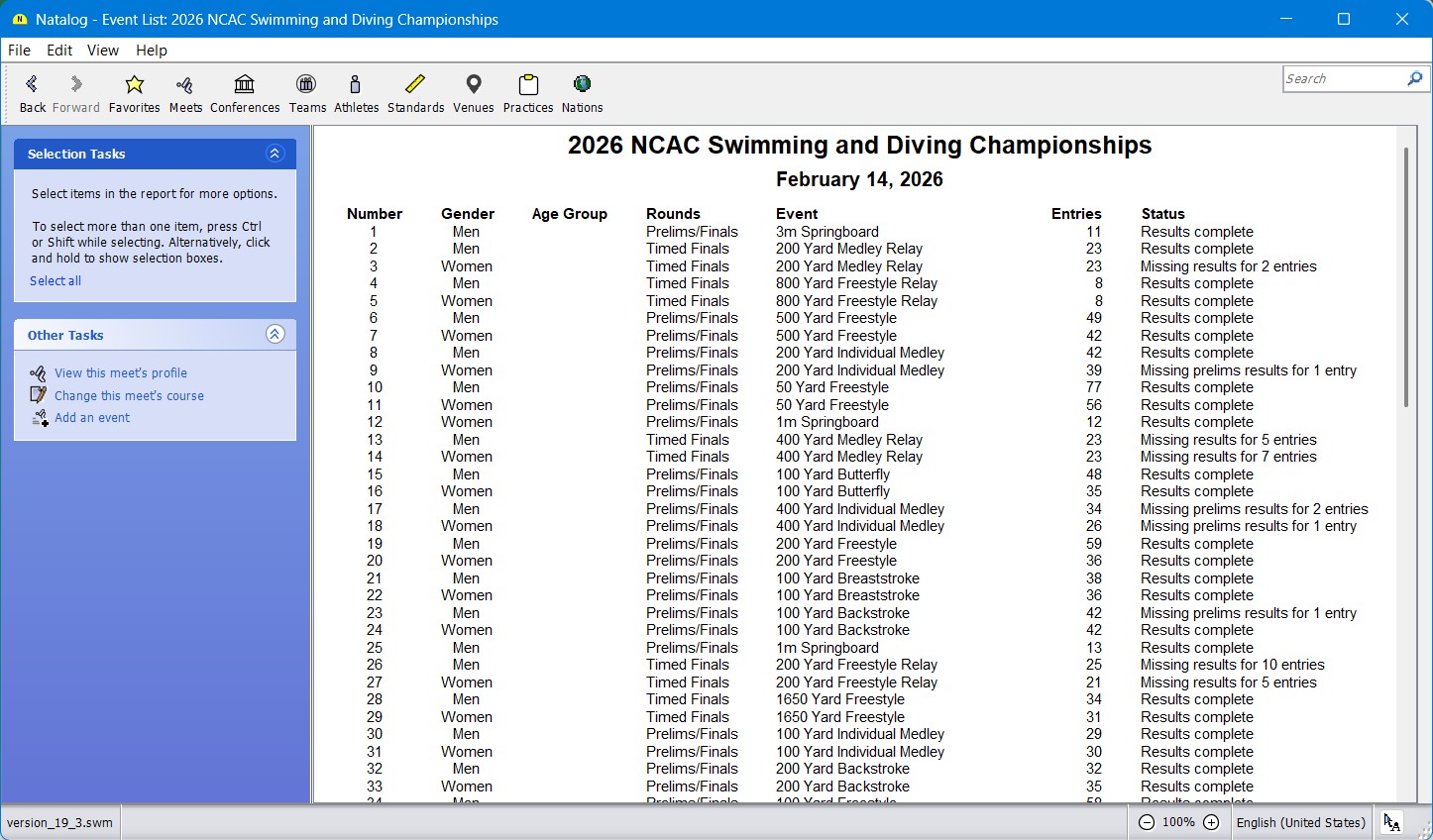Click Add an event link
The height and width of the screenshot is (840, 1433).
(x=91, y=418)
